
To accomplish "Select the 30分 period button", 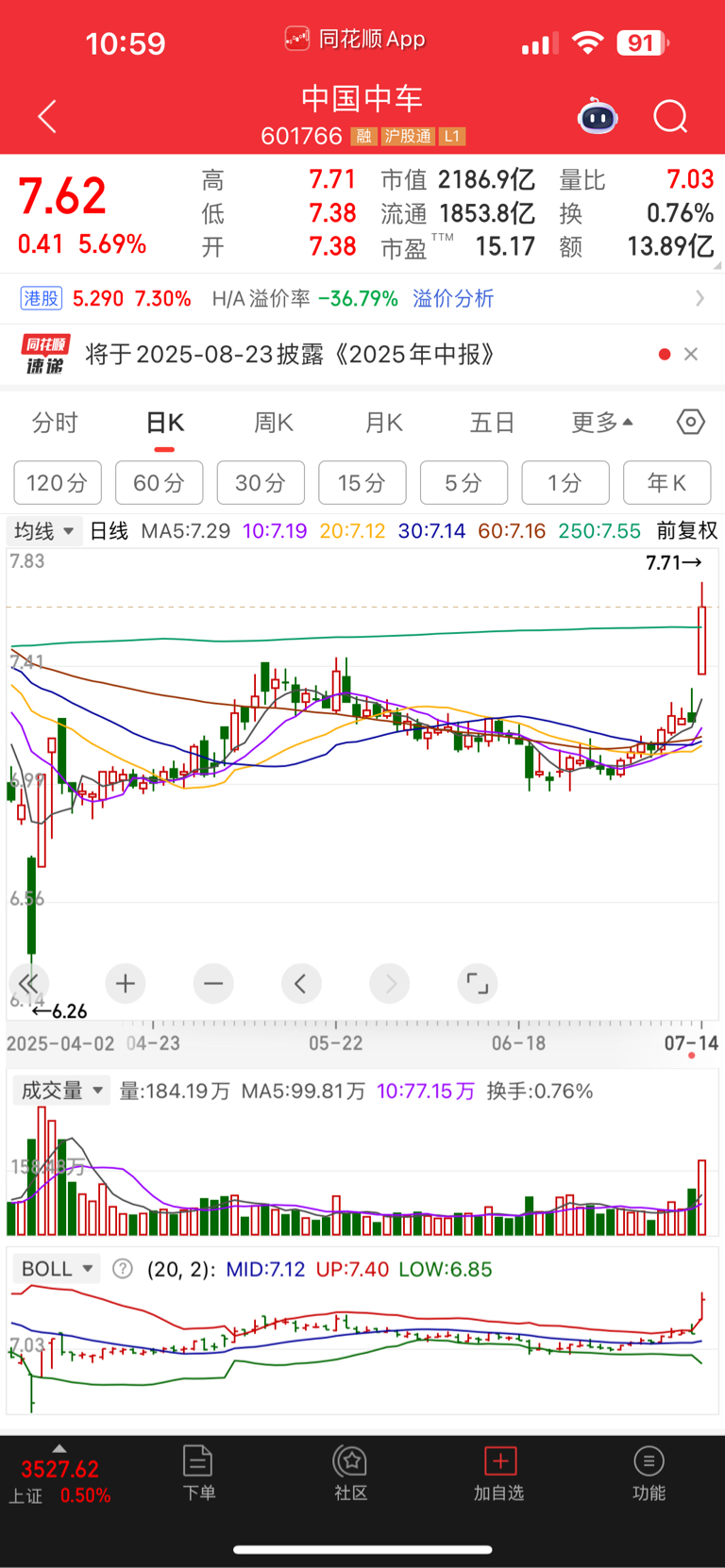I will click(x=261, y=483).
